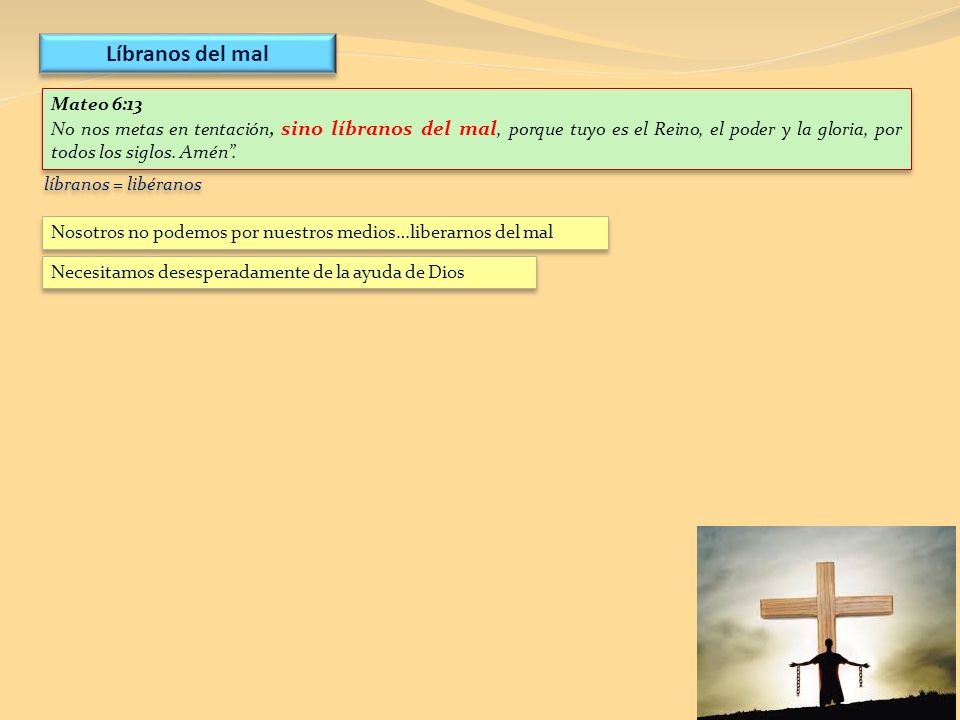Click the verse opening 'No nos metas en tentación'
Image resolution: width=960 pixels, height=720 pixels.
160,129
